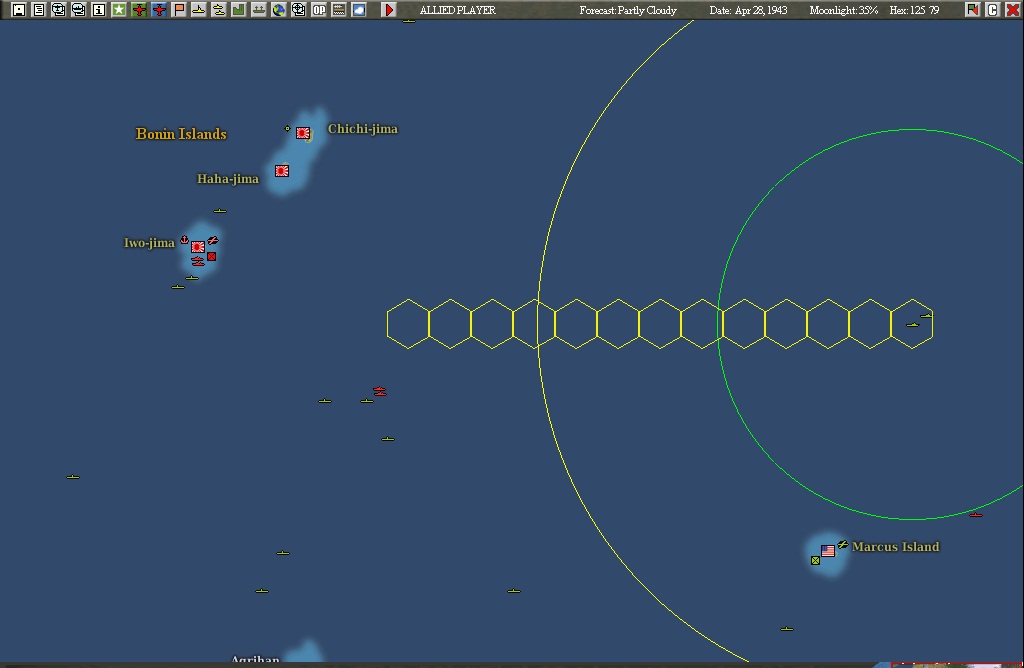Screen dimensions: 1024x668
Task: Click the "Chichi-jima" map label
Action: point(362,129)
